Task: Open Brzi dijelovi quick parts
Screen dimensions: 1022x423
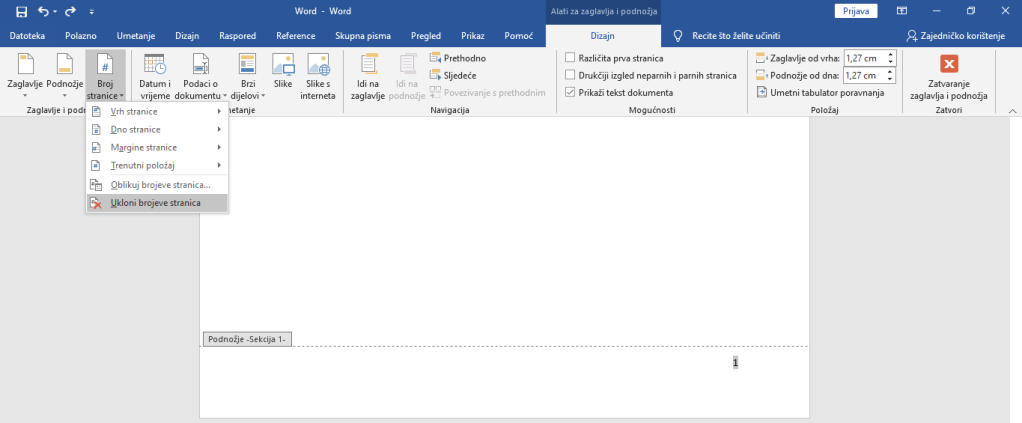Action: pyautogui.click(x=247, y=75)
